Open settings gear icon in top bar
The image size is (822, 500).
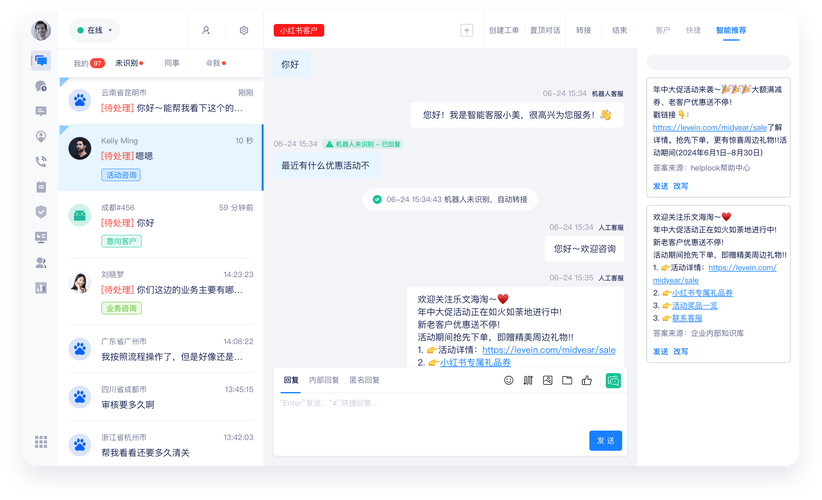pyautogui.click(x=244, y=31)
